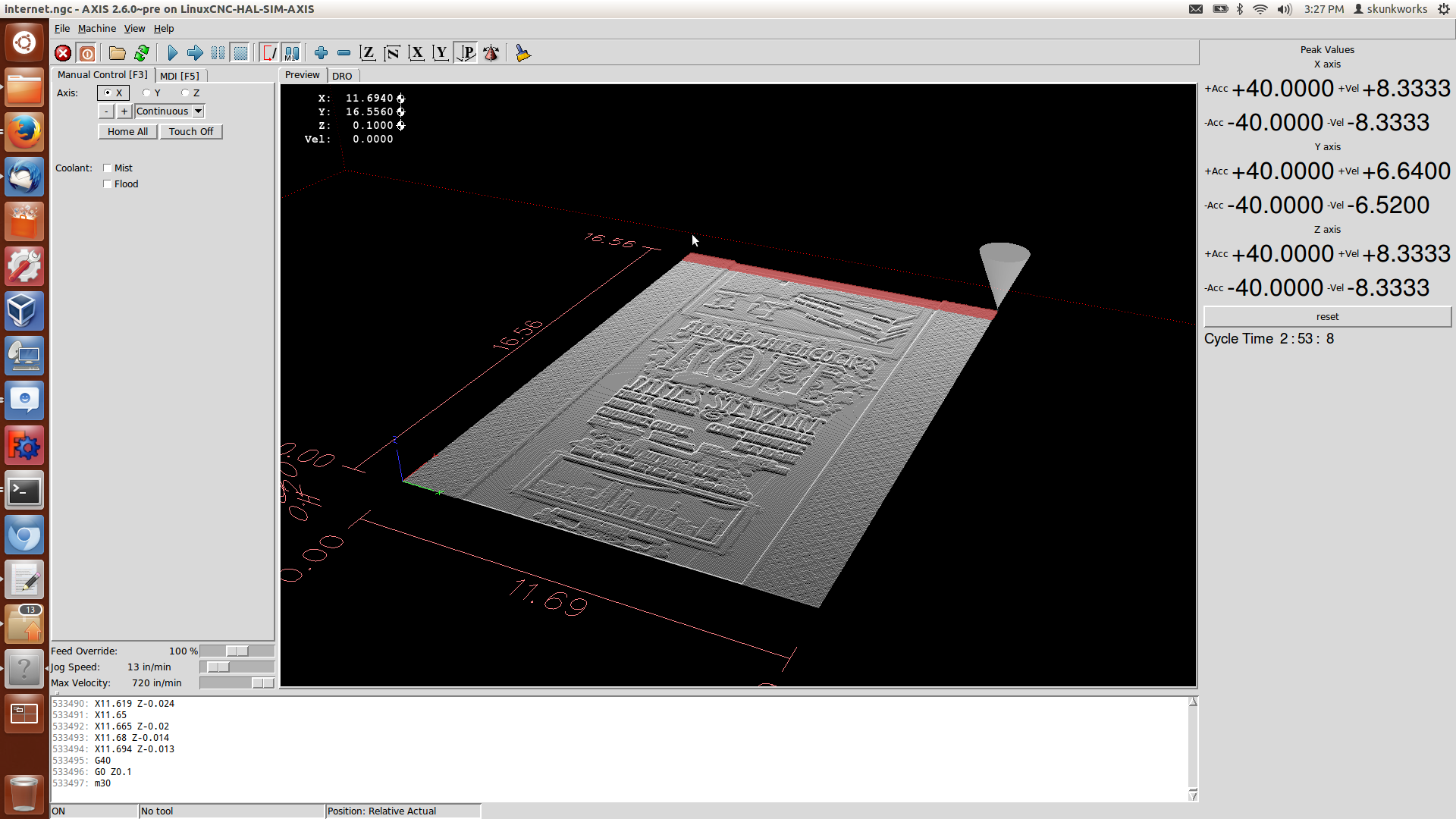Screen dimensions: 1456x819
Task: Open Ubuntu Dash home button
Action: (24, 42)
